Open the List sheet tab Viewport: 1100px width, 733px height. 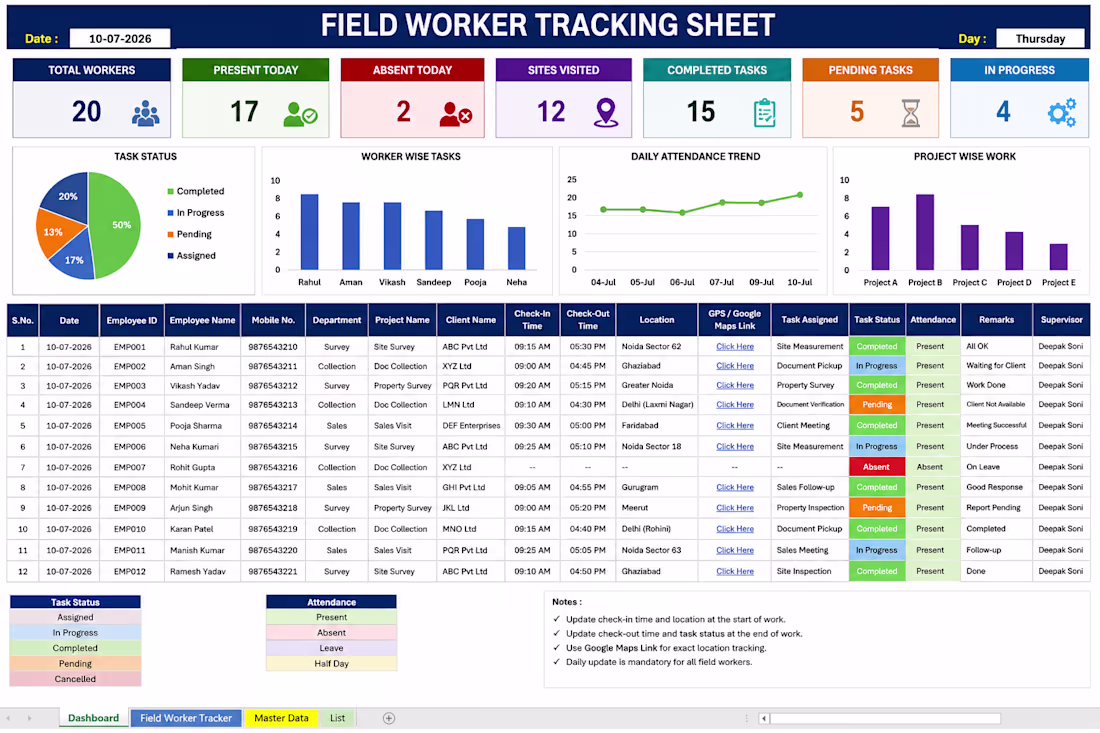(337, 718)
